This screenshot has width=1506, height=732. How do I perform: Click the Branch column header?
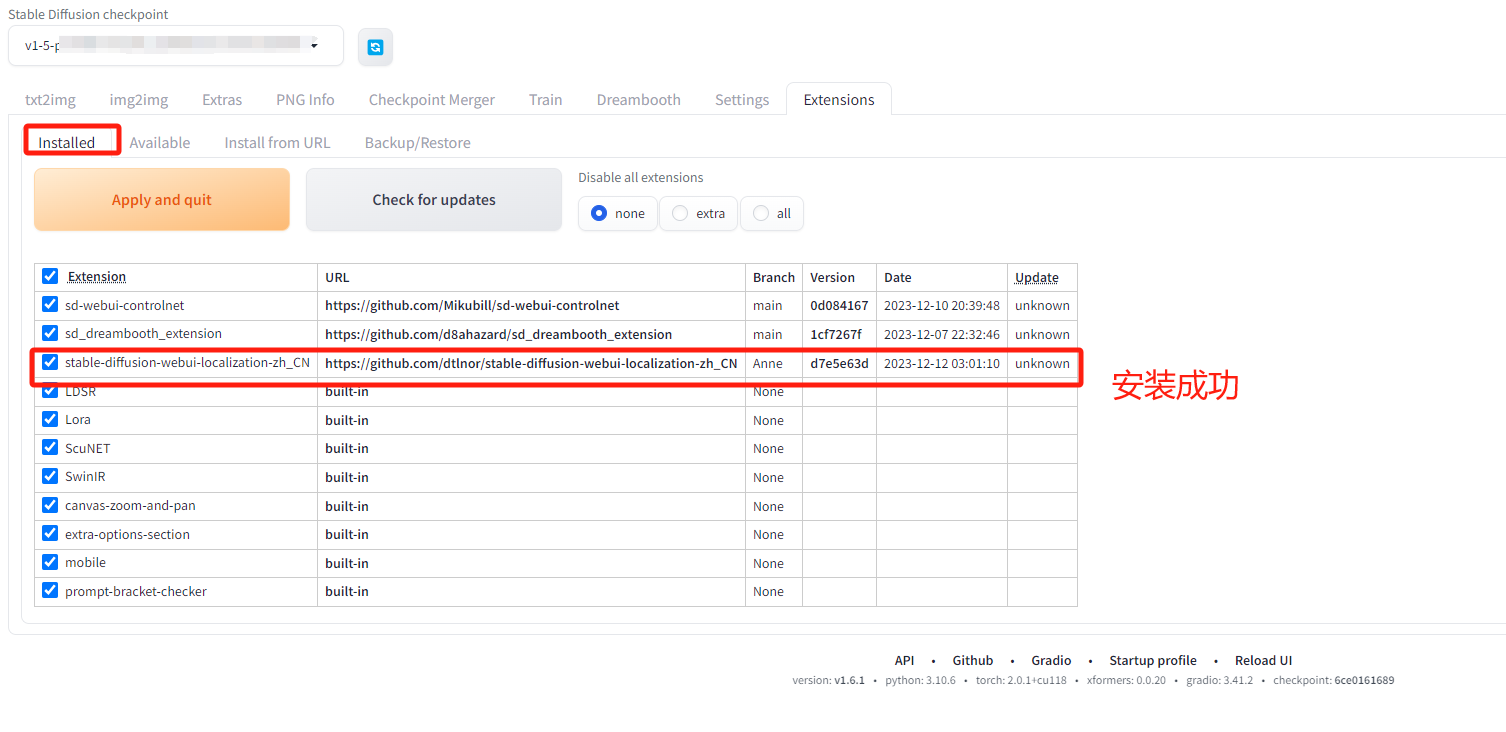click(774, 277)
